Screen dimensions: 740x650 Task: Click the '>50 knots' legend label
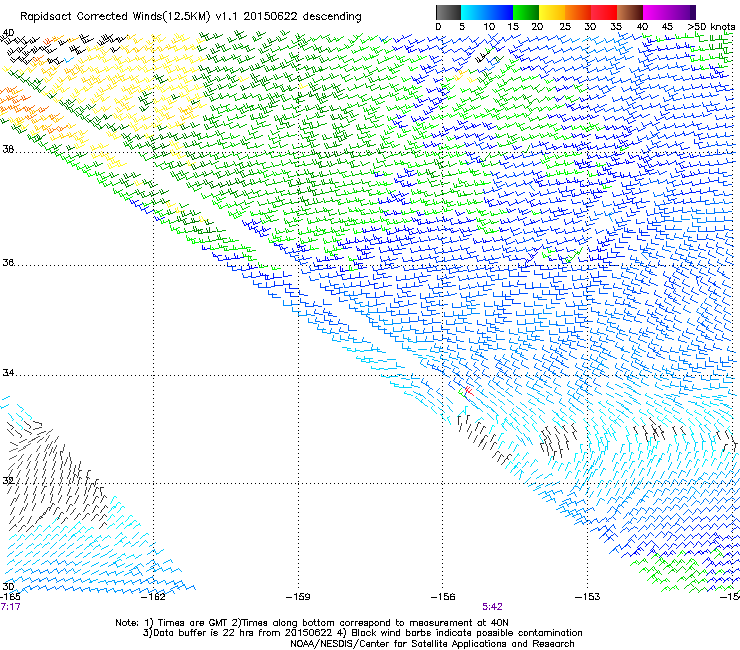[x=711, y=27]
